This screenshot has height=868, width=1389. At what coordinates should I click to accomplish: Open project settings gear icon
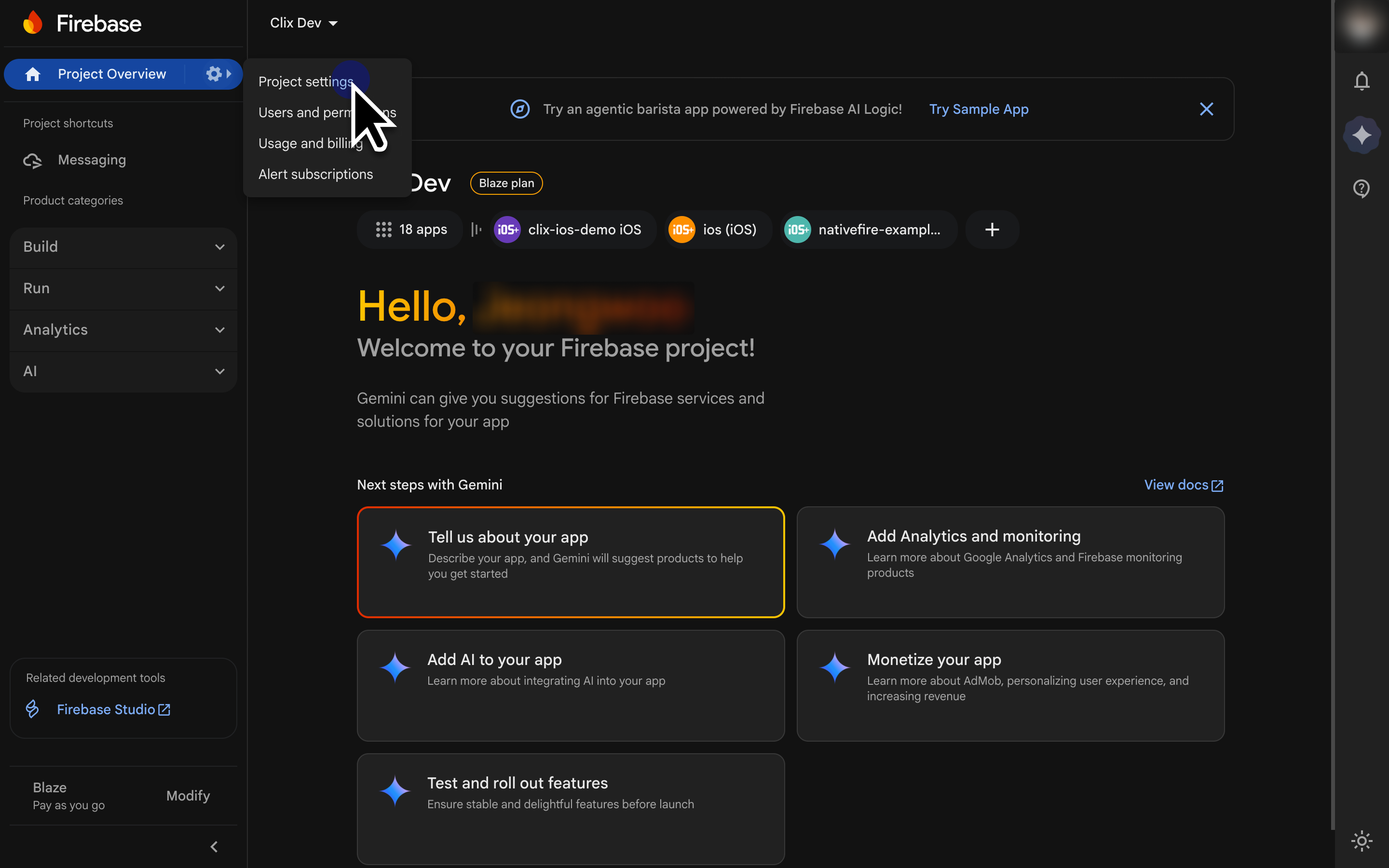pyautogui.click(x=213, y=73)
